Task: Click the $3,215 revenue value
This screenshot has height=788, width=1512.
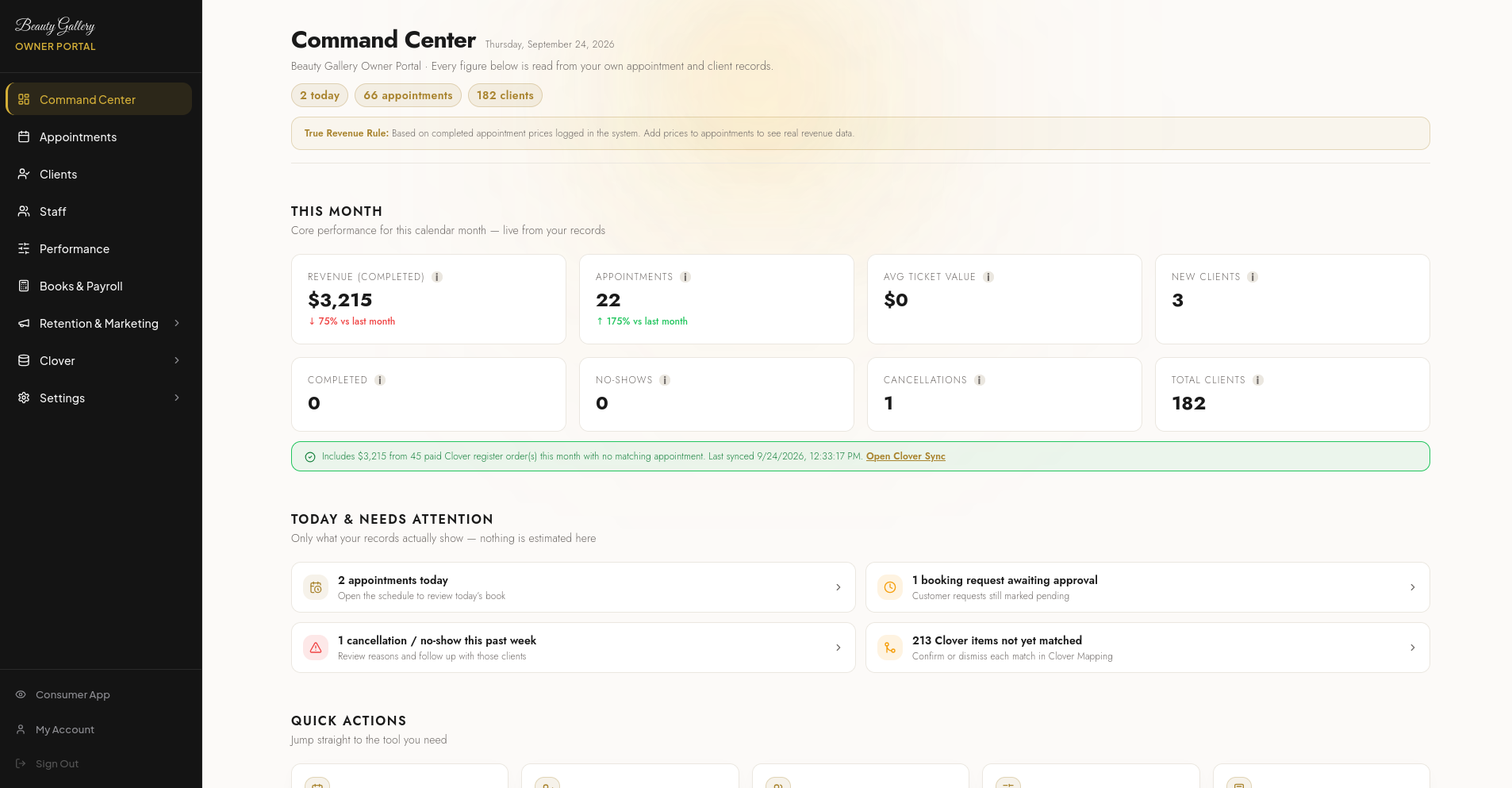Action: click(340, 300)
